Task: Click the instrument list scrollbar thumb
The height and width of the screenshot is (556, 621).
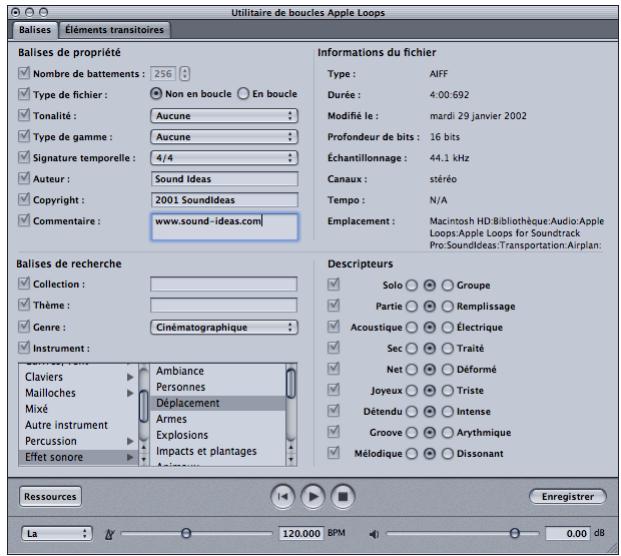Action: tap(143, 406)
